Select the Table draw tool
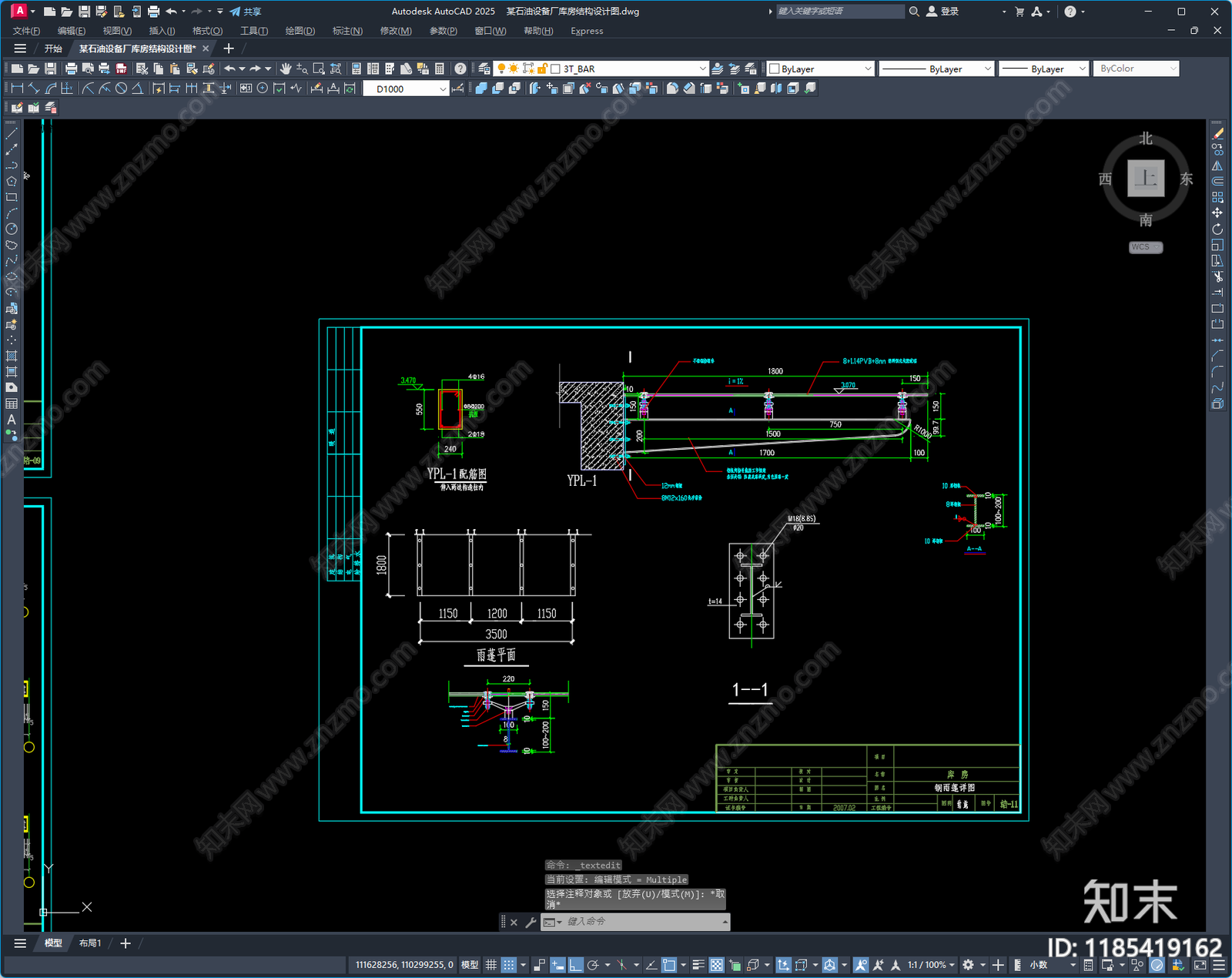Image resolution: width=1232 pixels, height=978 pixels. click(x=12, y=404)
